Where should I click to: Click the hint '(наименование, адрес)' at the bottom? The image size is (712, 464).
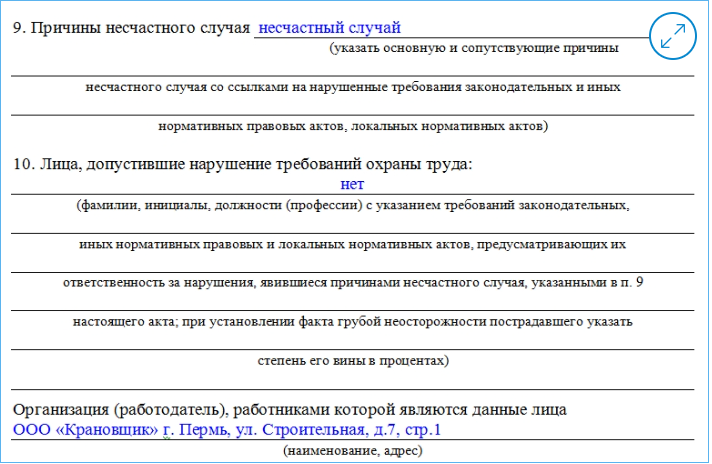(x=353, y=451)
